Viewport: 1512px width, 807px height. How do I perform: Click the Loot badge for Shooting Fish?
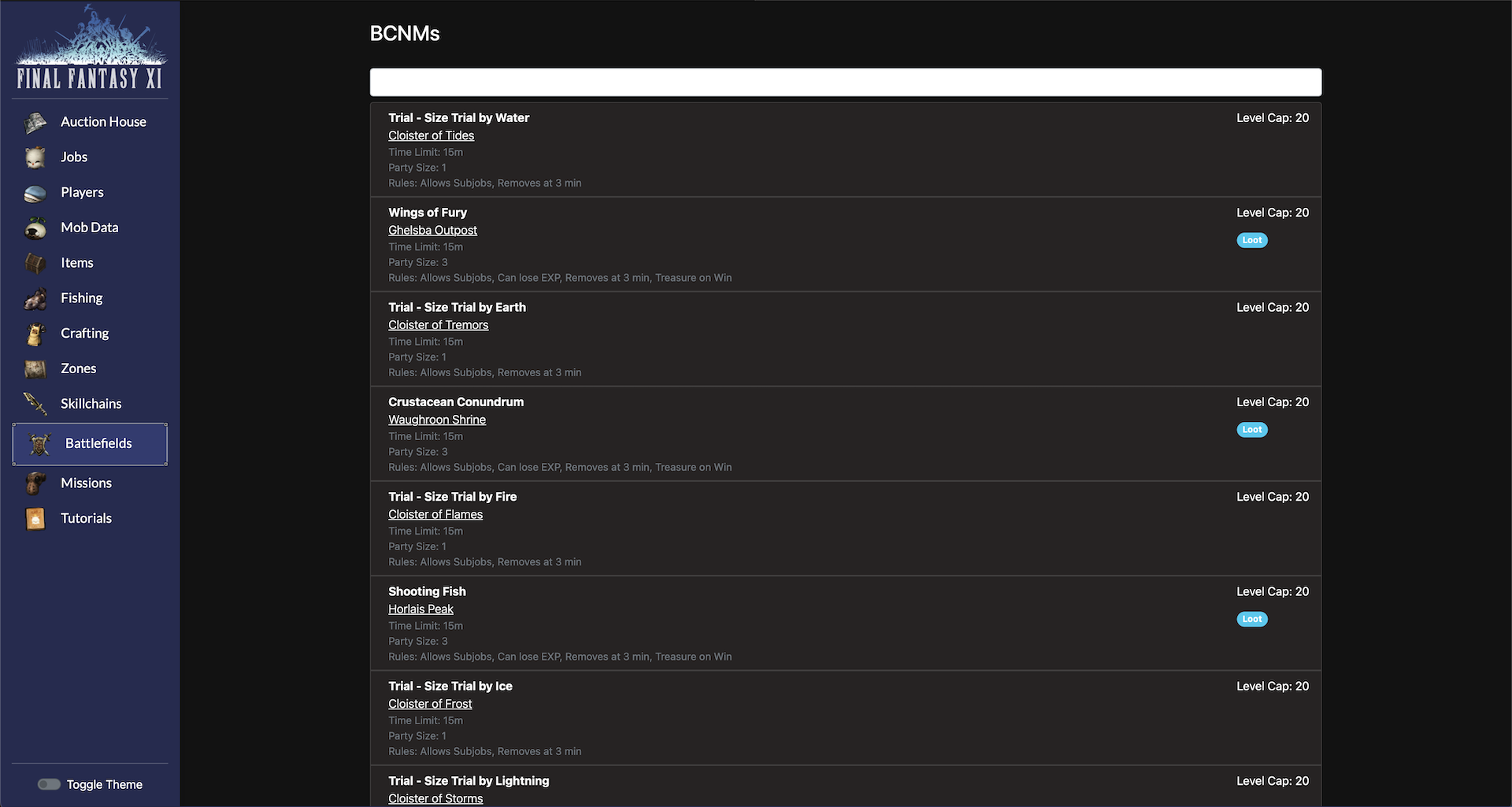click(1251, 619)
